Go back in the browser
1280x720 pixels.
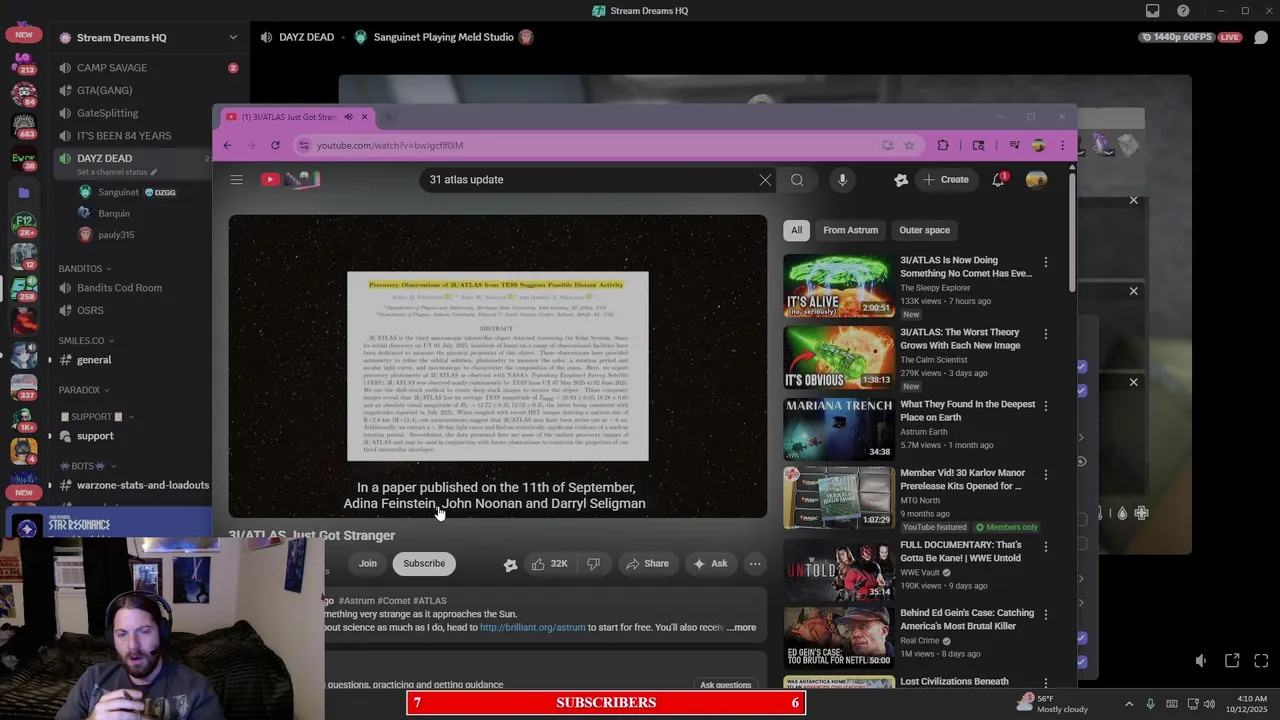[227, 145]
